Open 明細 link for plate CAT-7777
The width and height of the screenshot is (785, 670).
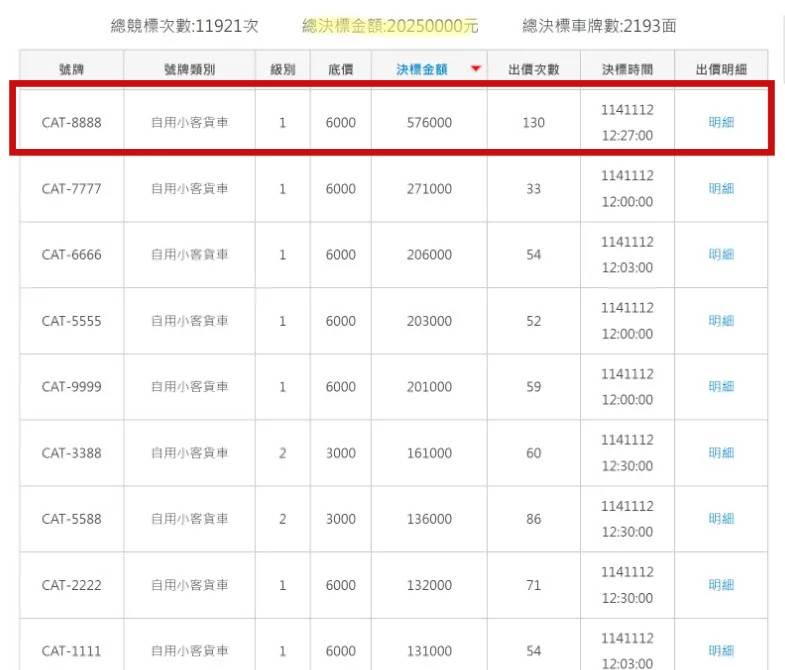(x=721, y=188)
